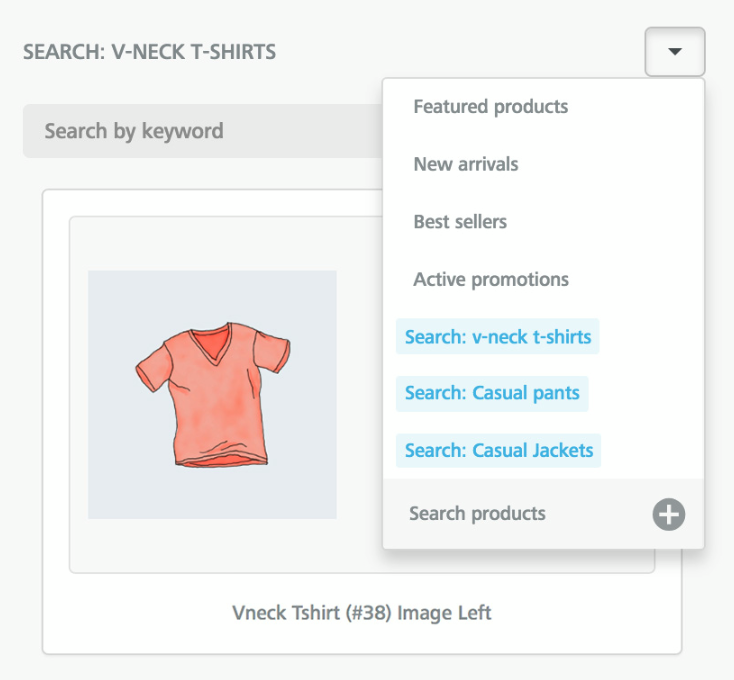Click the plus icon beside Search products
This screenshot has height=680, width=734.
669,515
